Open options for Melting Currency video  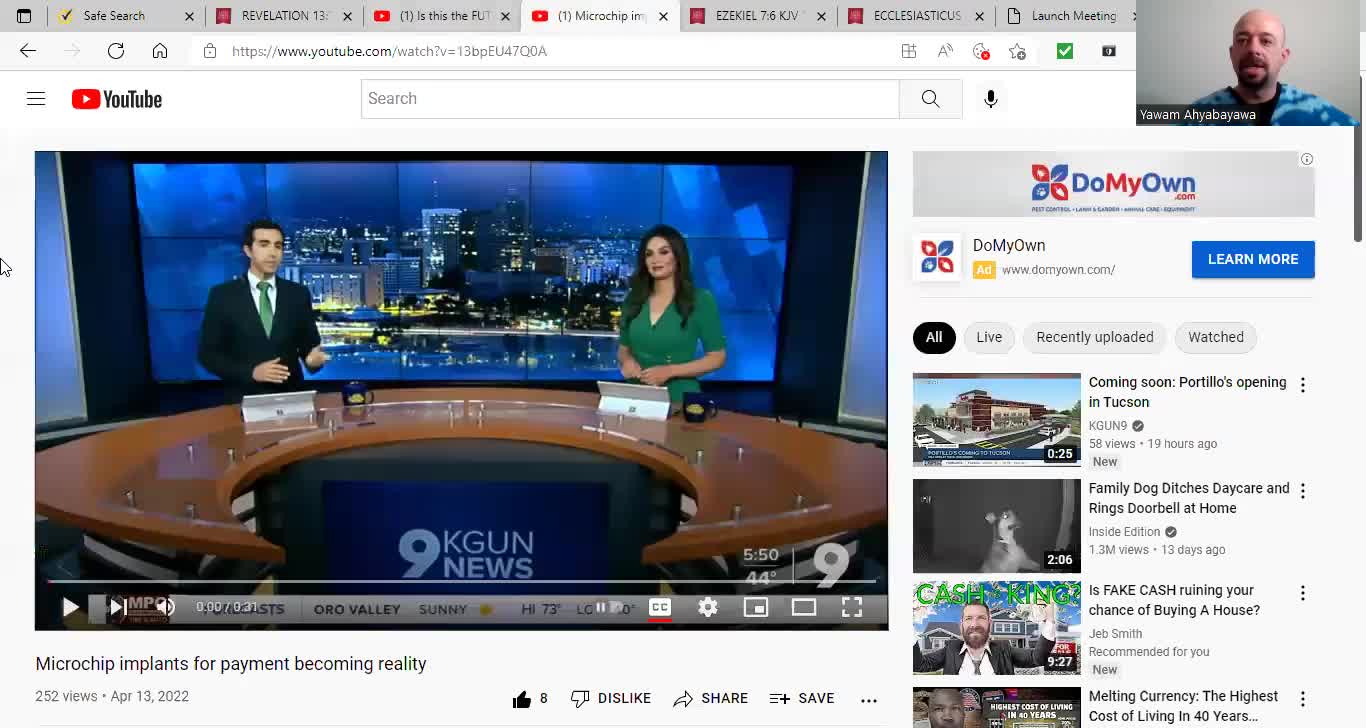tap(1303, 699)
